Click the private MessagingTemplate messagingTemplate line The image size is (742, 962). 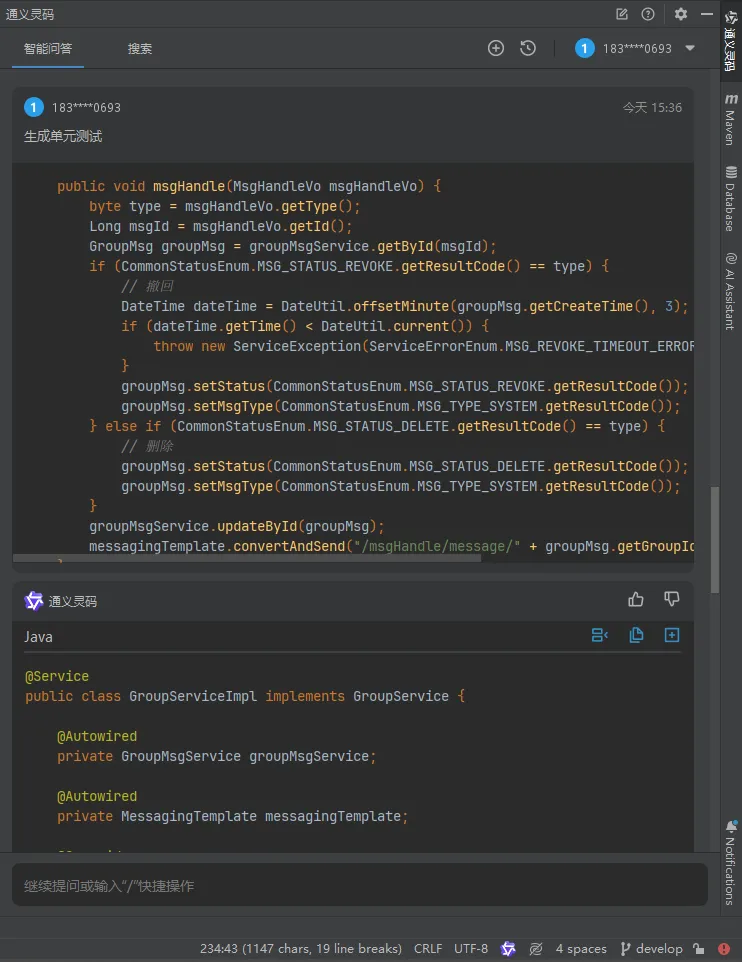[233, 816]
